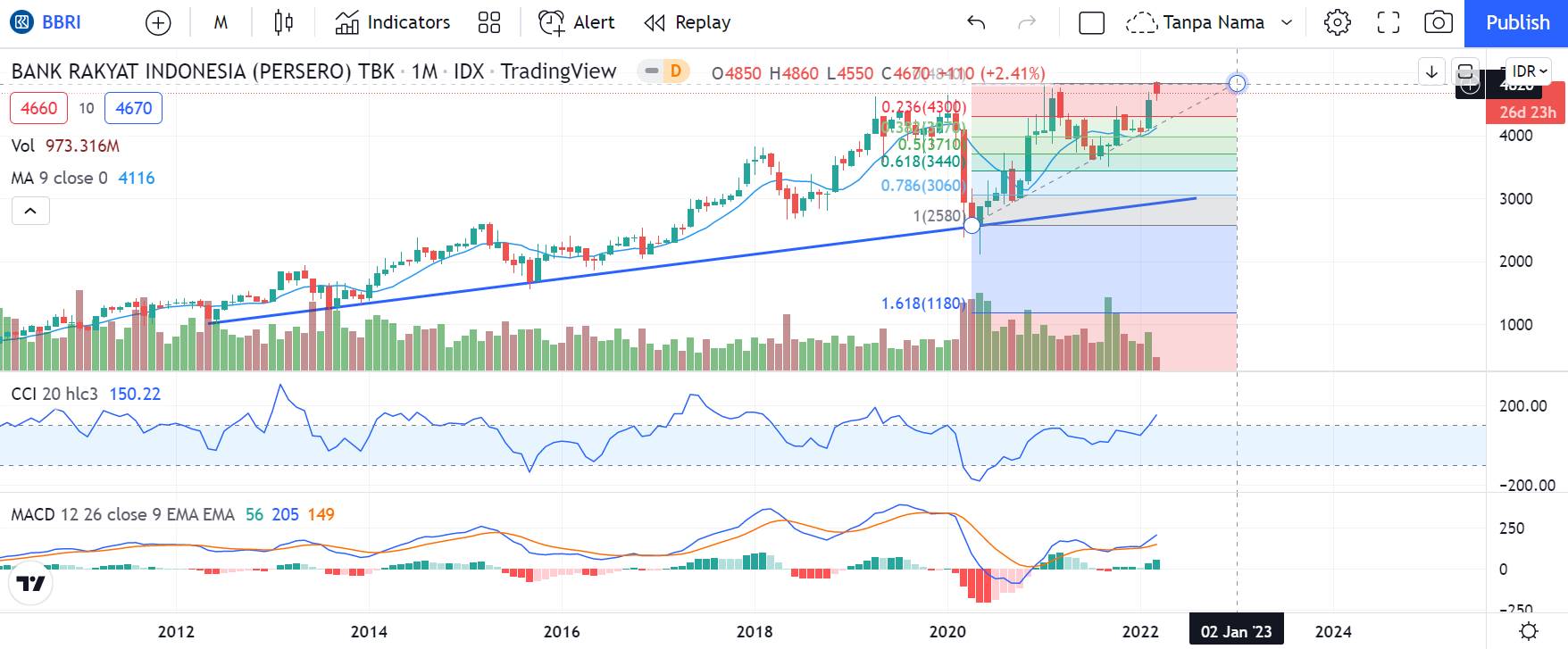Image resolution: width=1568 pixels, height=649 pixels.
Task: Select the Fibonacci 0.786(3060) level label
Action: pos(923,186)
